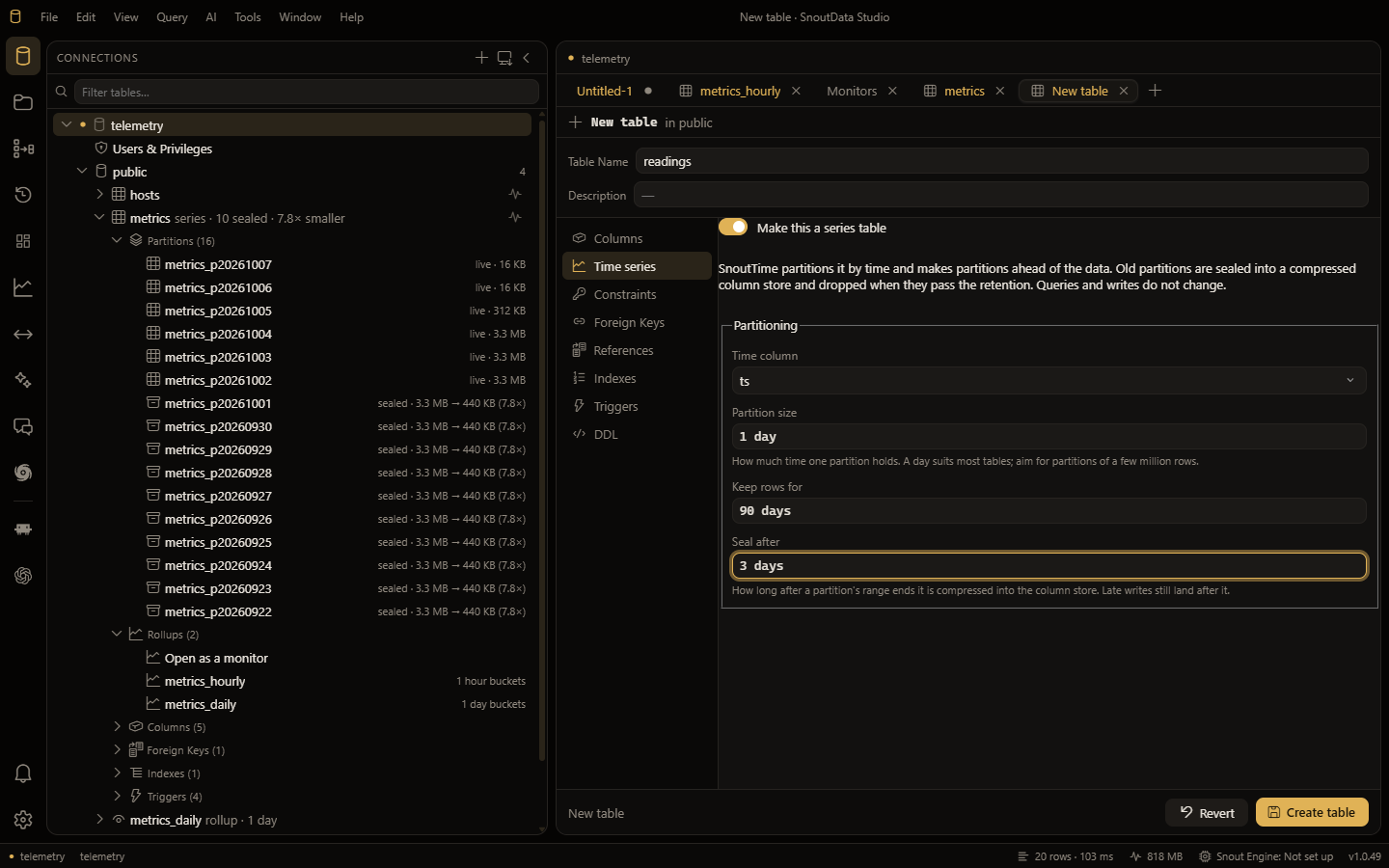Collapse the Partitions (16) node
Viewport: 1389px width, 868px height.
coord(117,241)
